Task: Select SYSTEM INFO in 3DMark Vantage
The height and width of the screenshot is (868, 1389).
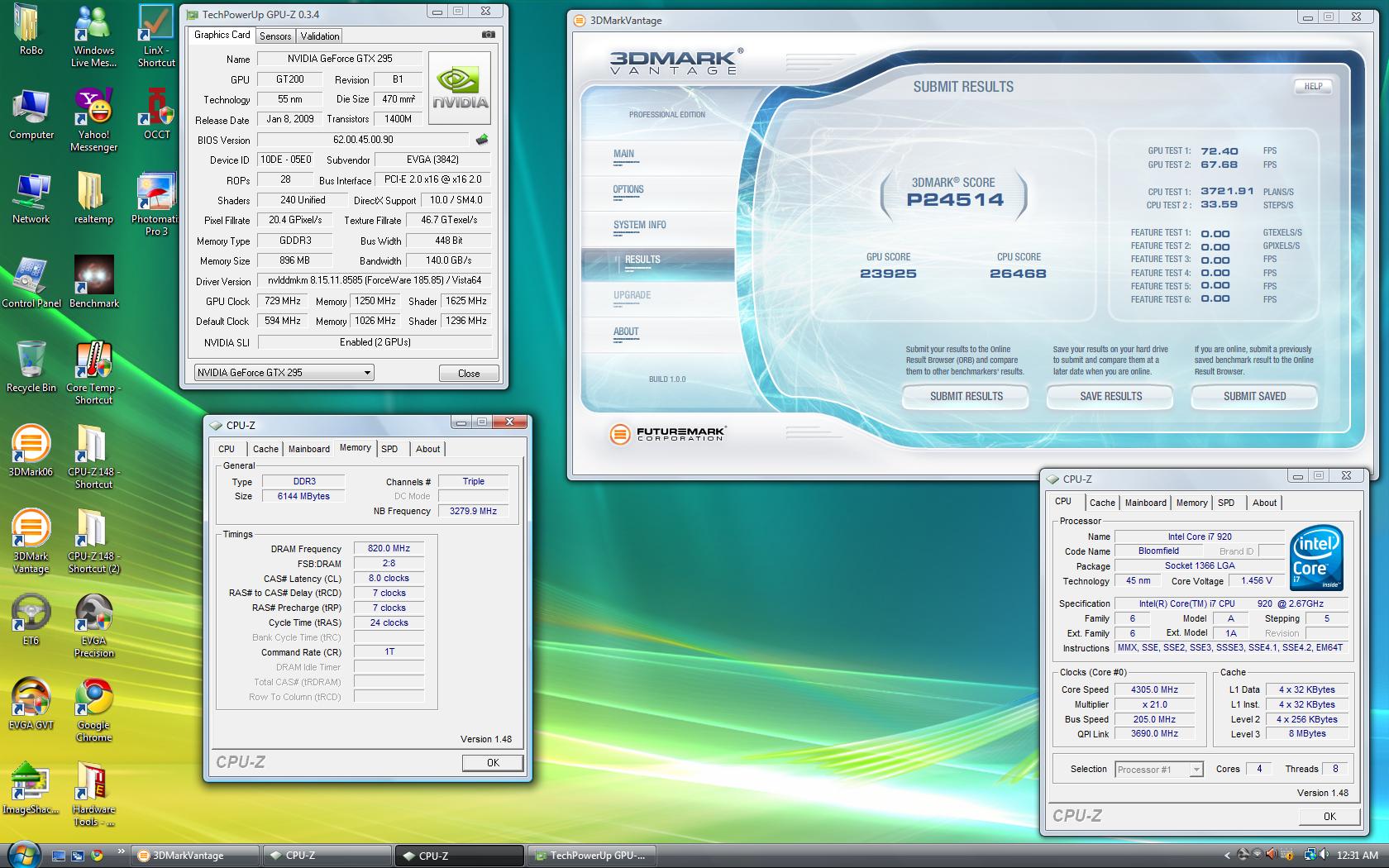Action: click(x=639, y=225)
